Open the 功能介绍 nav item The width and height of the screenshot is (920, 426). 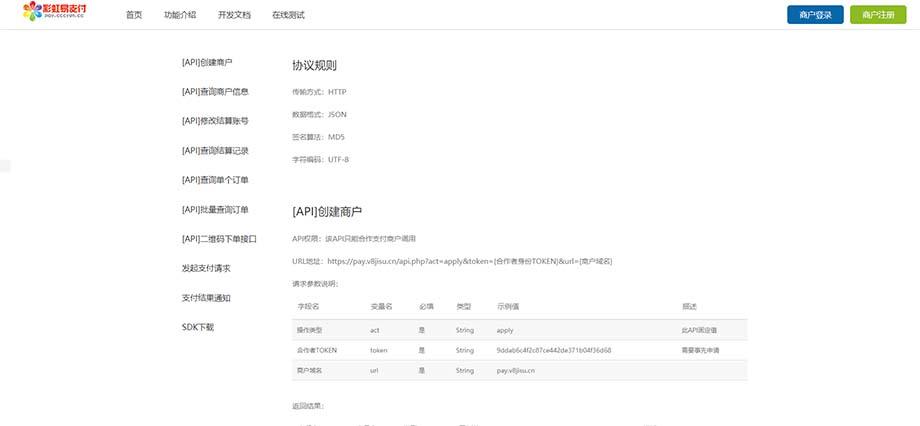click(x=180, y=15)
